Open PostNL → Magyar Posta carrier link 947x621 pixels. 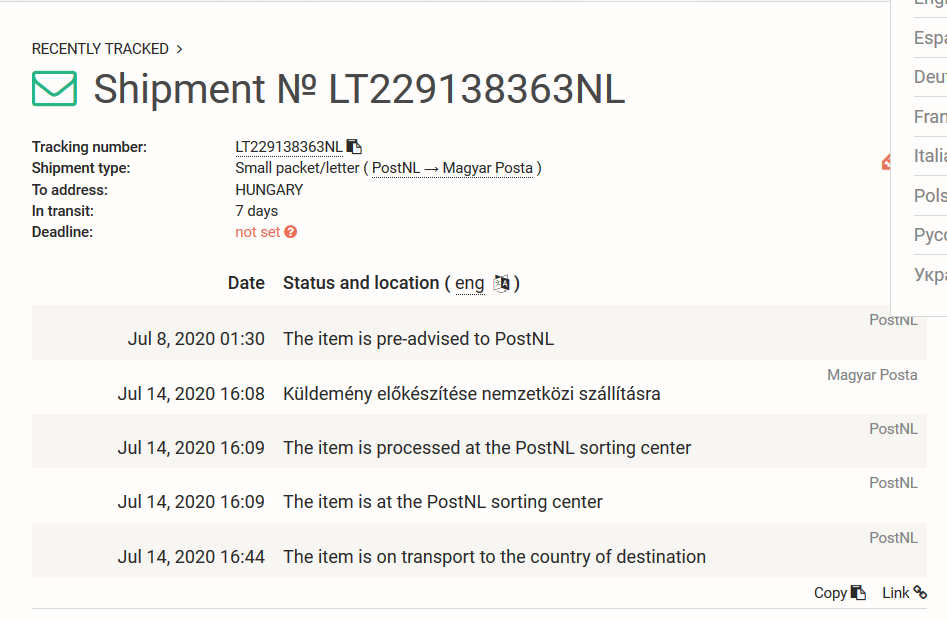pos(452,169)
